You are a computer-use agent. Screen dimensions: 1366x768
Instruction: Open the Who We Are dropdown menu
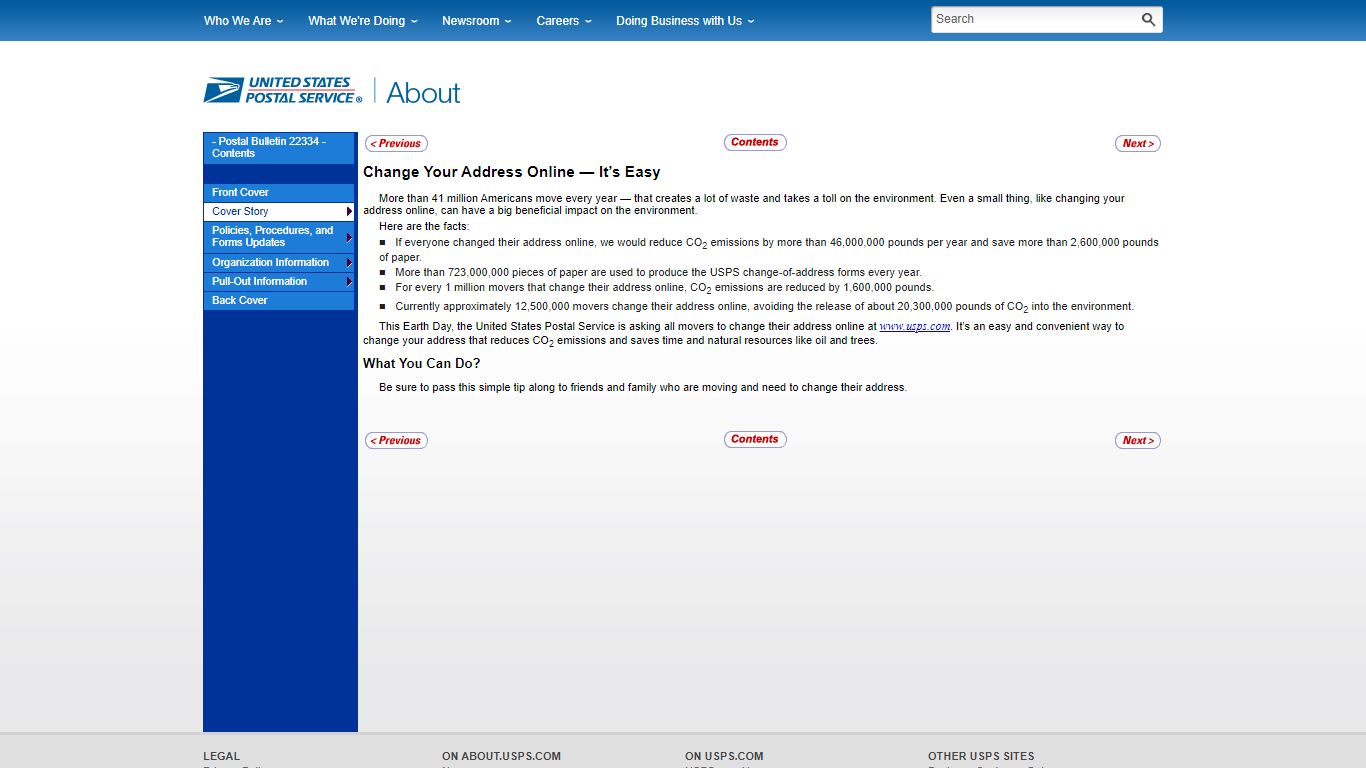(243, 20)
